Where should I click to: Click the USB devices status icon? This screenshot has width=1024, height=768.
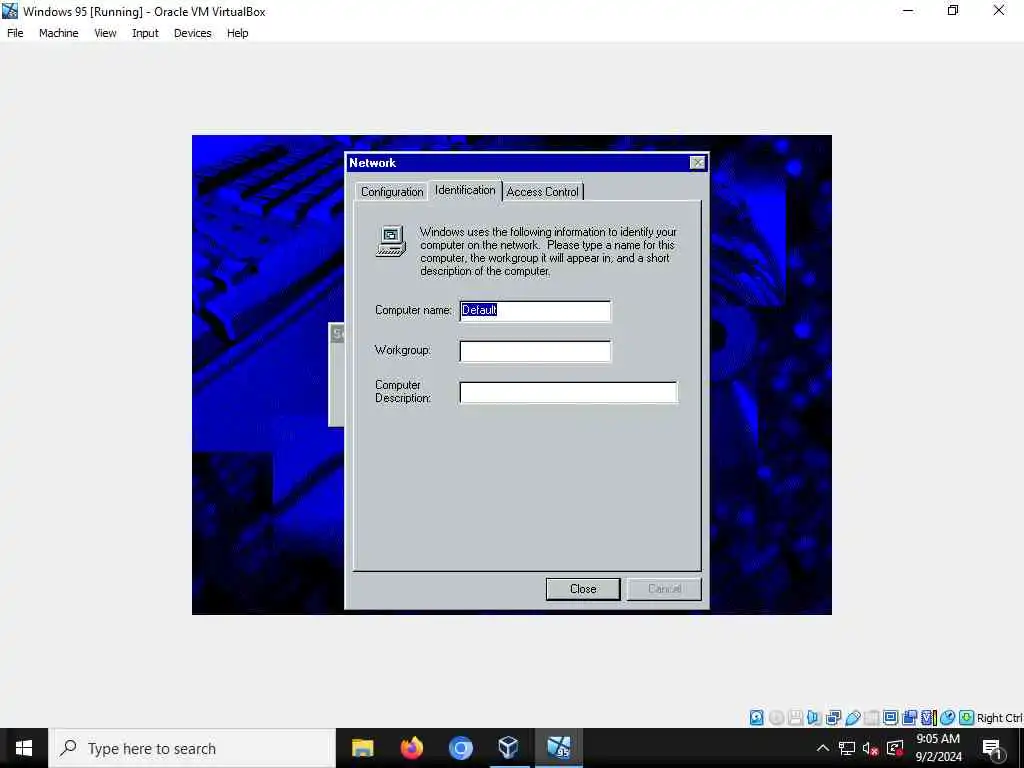(x=852, y=718)
